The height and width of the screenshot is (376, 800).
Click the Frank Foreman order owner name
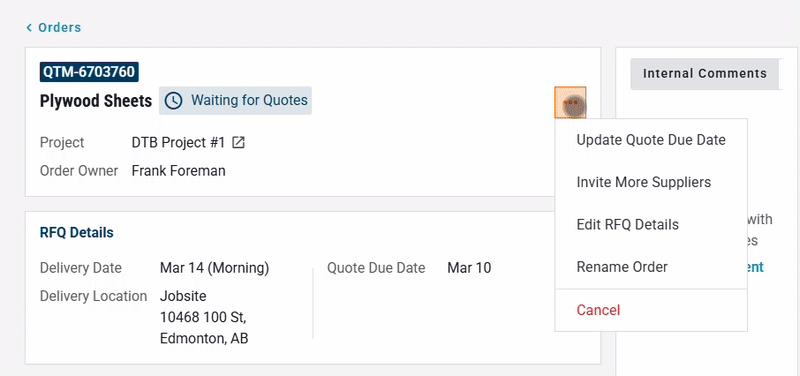coord(179,171)
